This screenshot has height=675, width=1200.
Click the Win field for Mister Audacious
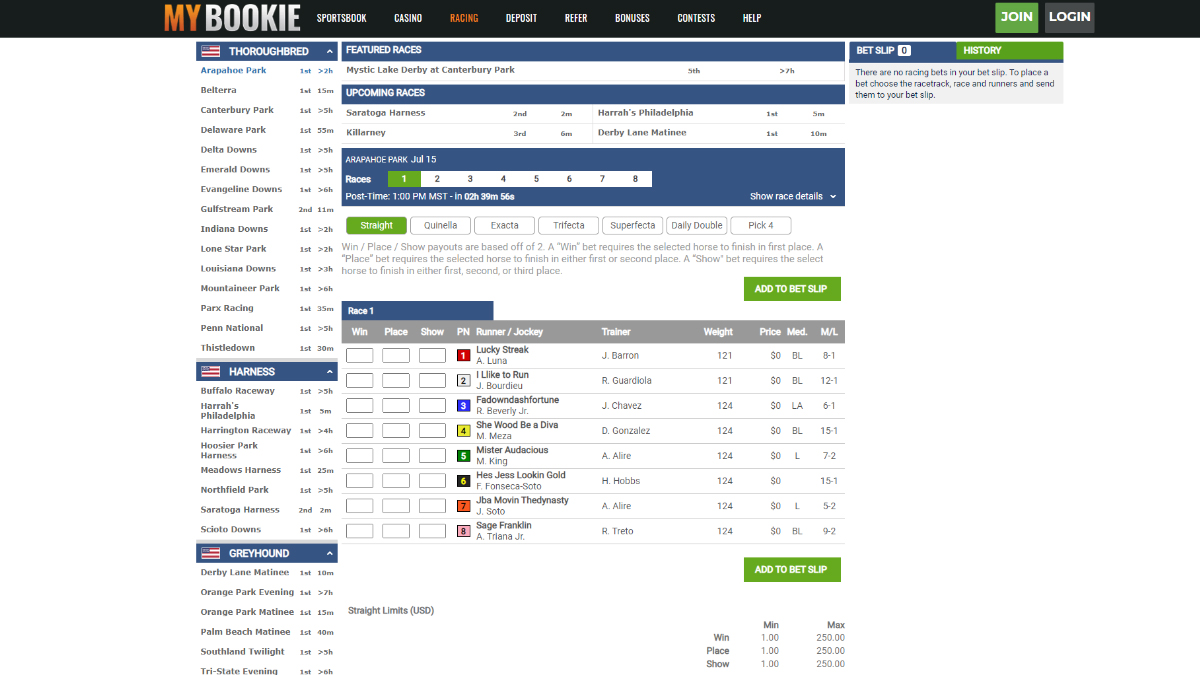[360, 456]
